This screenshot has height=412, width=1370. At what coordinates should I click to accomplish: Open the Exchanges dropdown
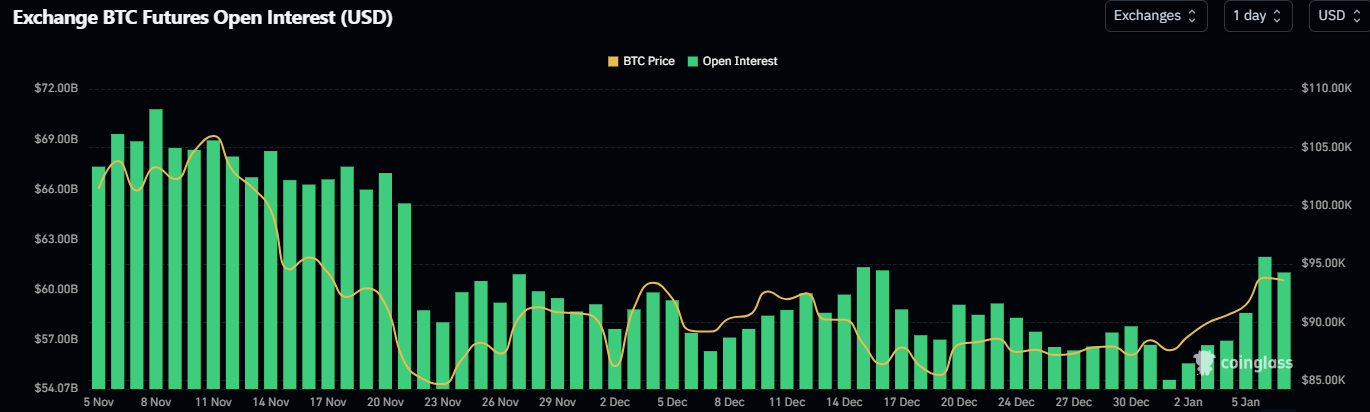[1155, 16]
